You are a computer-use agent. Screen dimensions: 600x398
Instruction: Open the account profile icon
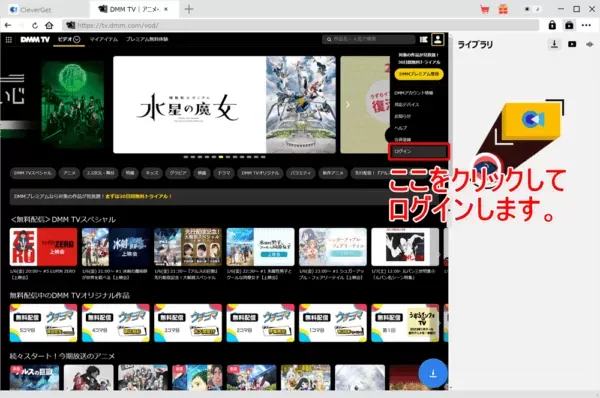tap(438, 39)
